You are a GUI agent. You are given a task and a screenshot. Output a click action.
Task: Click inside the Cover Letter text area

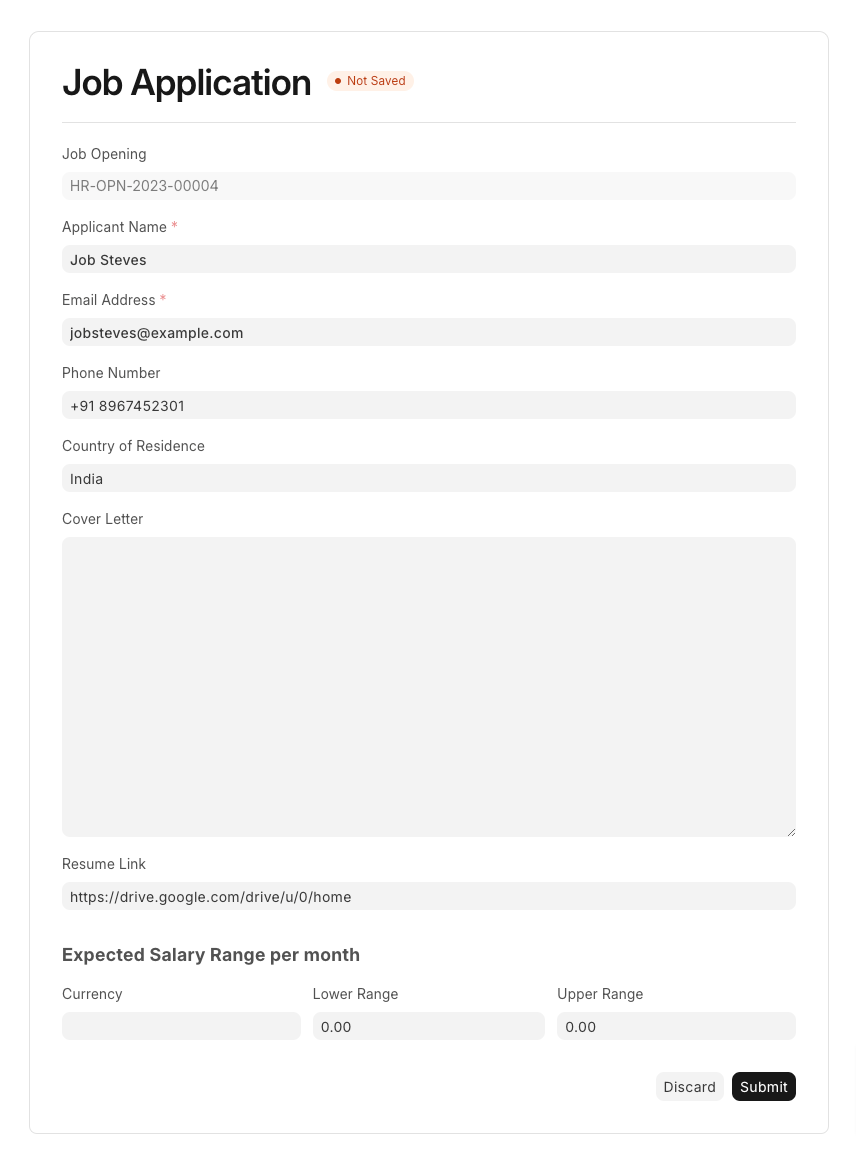[x=428, y=686]
